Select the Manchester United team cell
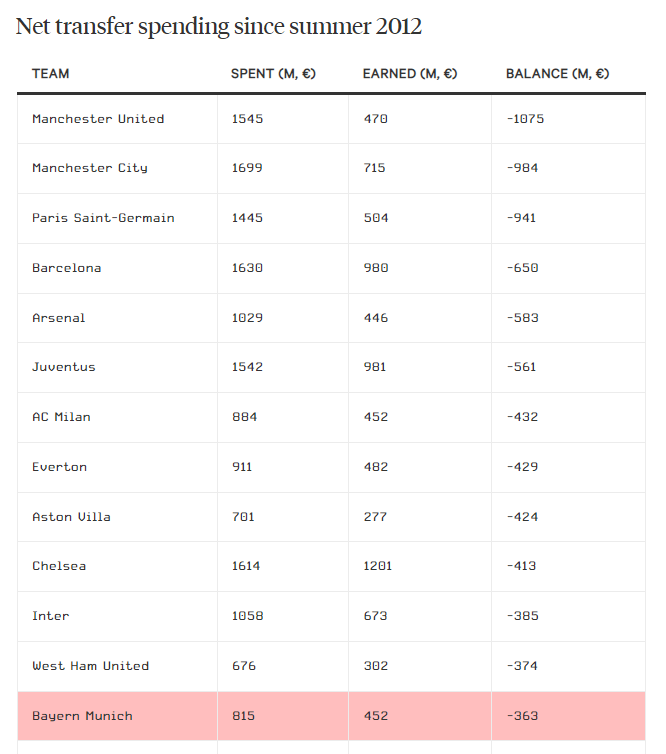The height and width of the screenshot is (754, 666). click(x=98, y=119)
